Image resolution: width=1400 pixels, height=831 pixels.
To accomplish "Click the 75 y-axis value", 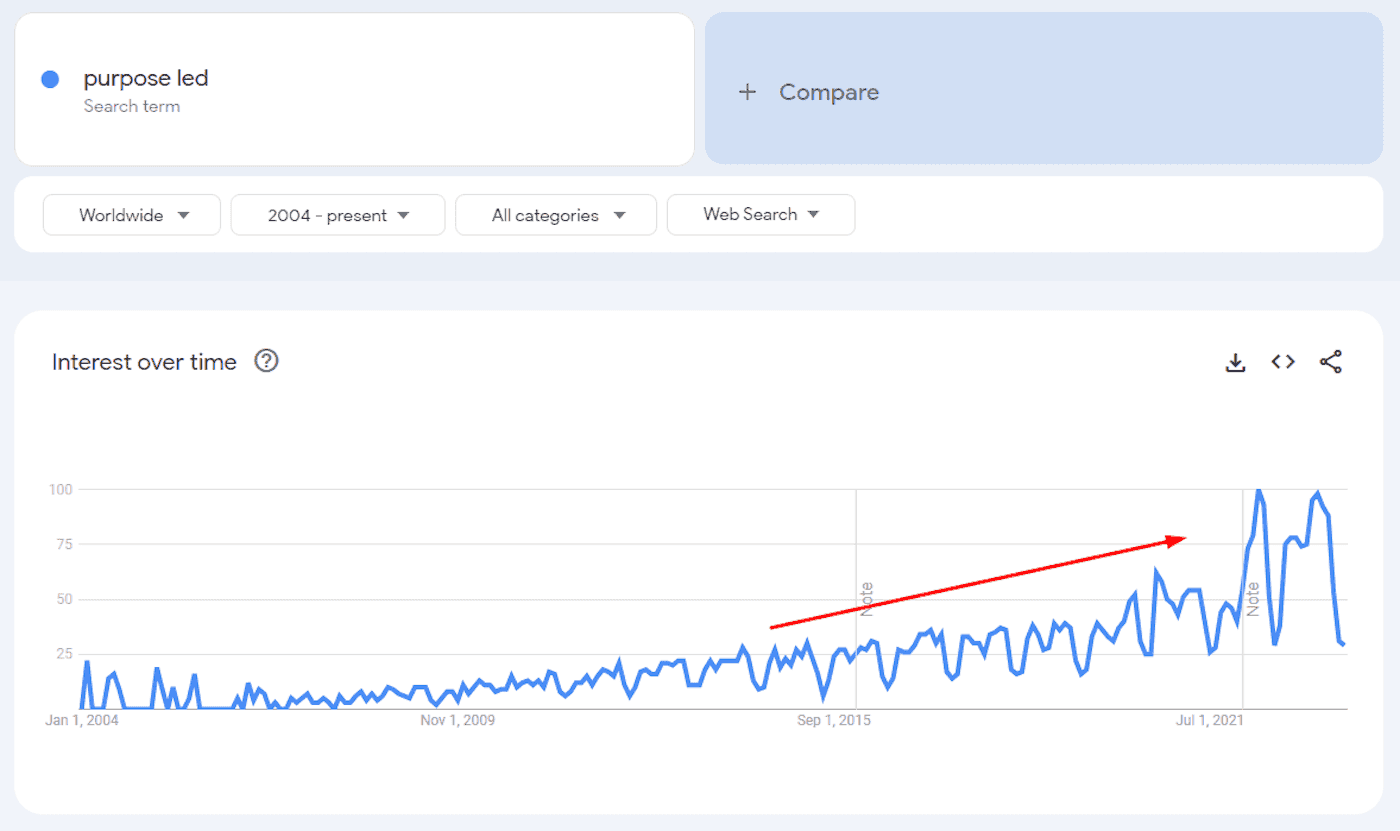I will pos(64,544).
